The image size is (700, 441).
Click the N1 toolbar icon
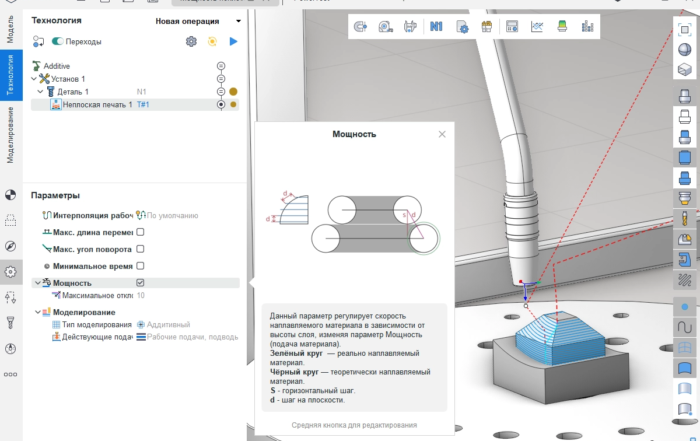(x=436, y=27)
